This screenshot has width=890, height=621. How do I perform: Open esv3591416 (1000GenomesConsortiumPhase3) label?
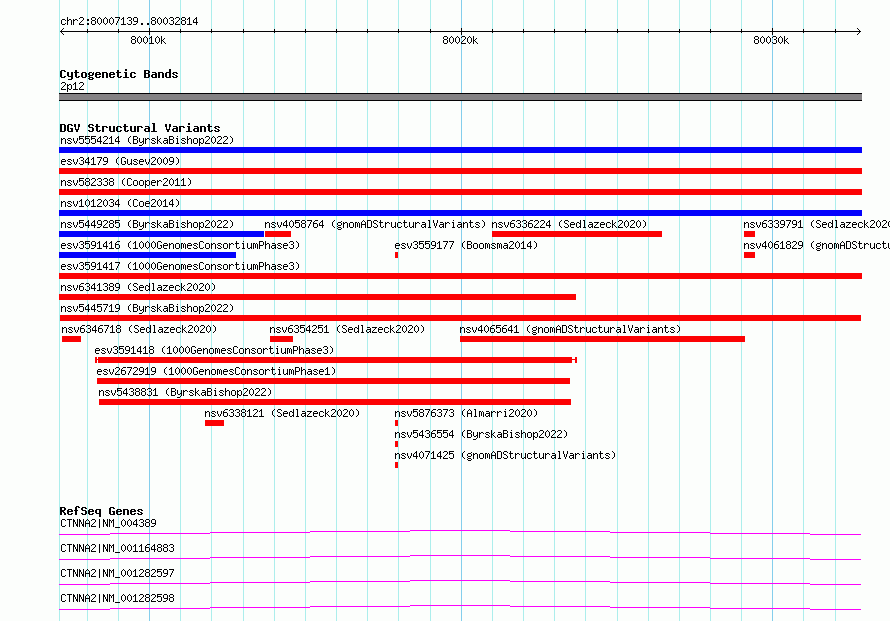coord(180,245)
